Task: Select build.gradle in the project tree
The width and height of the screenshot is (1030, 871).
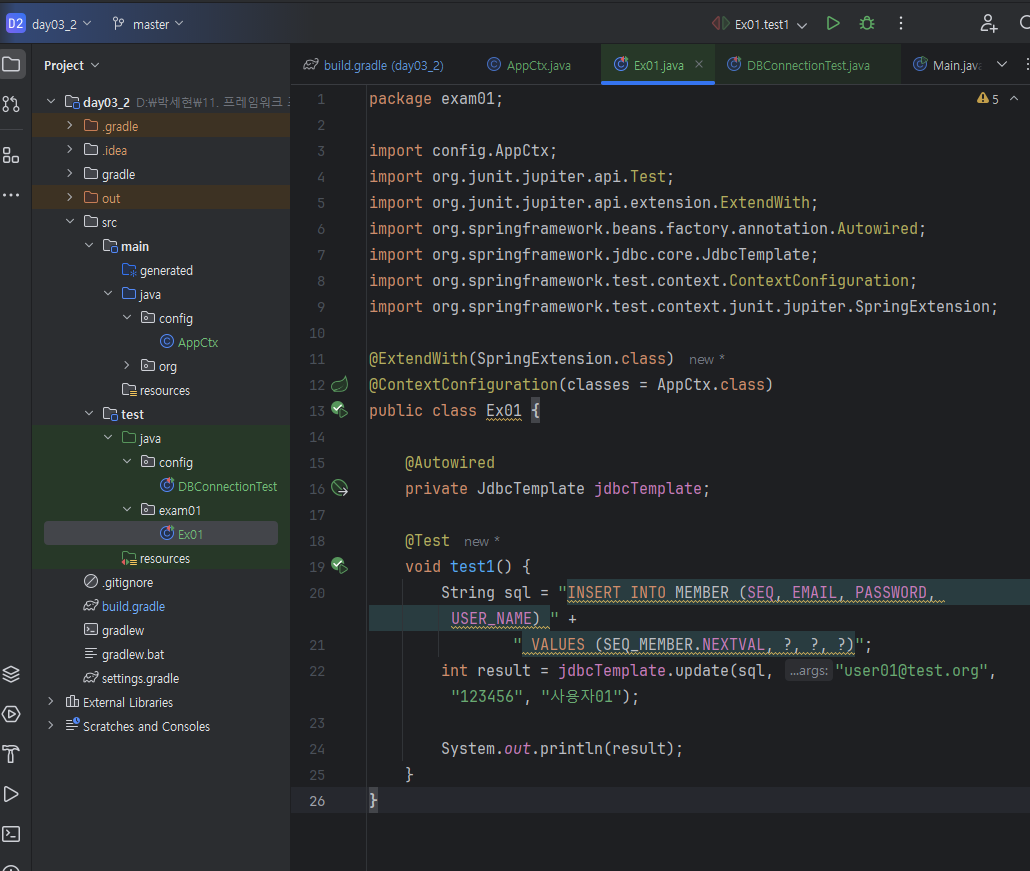Action: 133,606
